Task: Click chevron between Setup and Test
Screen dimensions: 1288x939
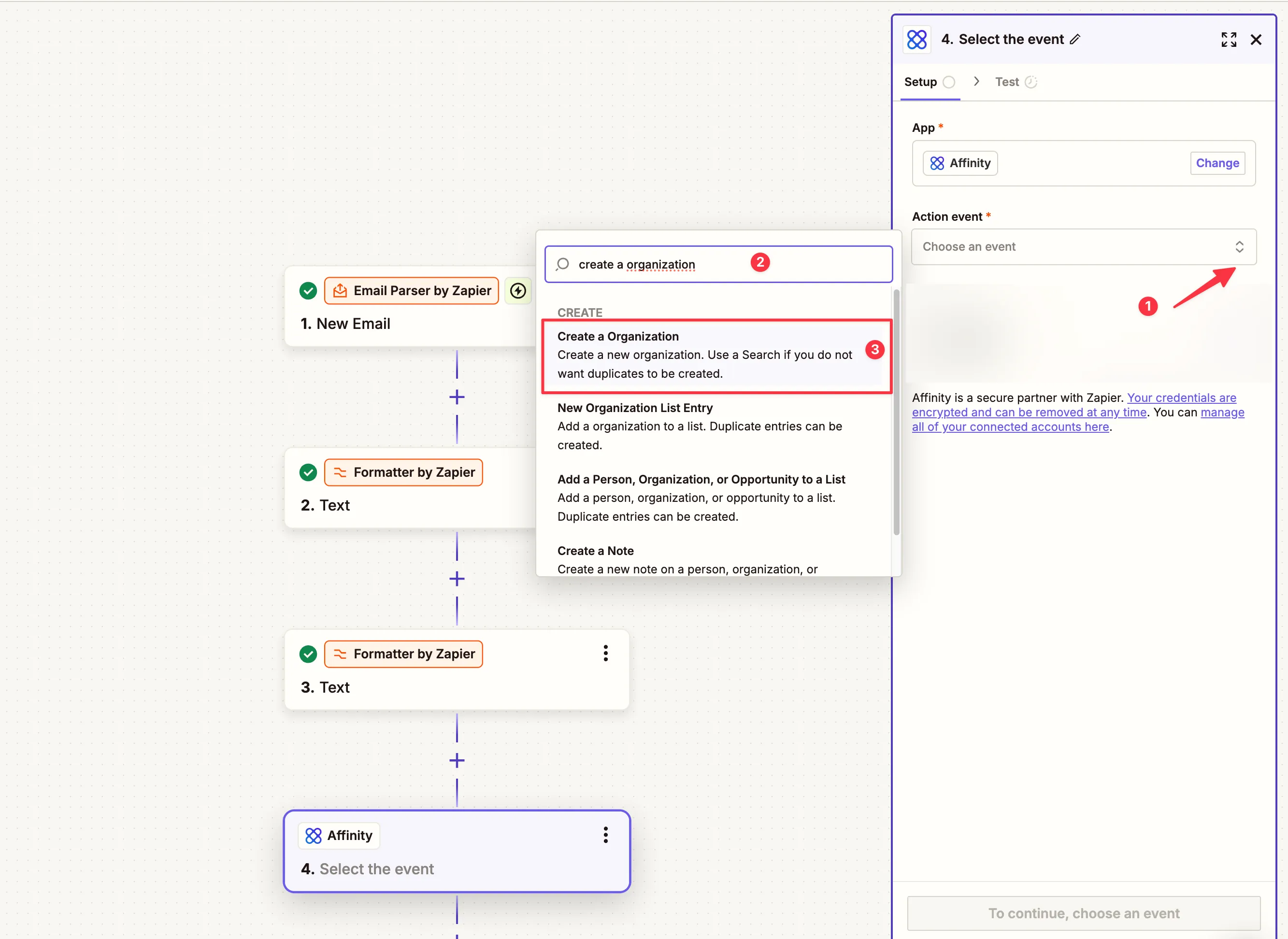Action: pos(976,81)
